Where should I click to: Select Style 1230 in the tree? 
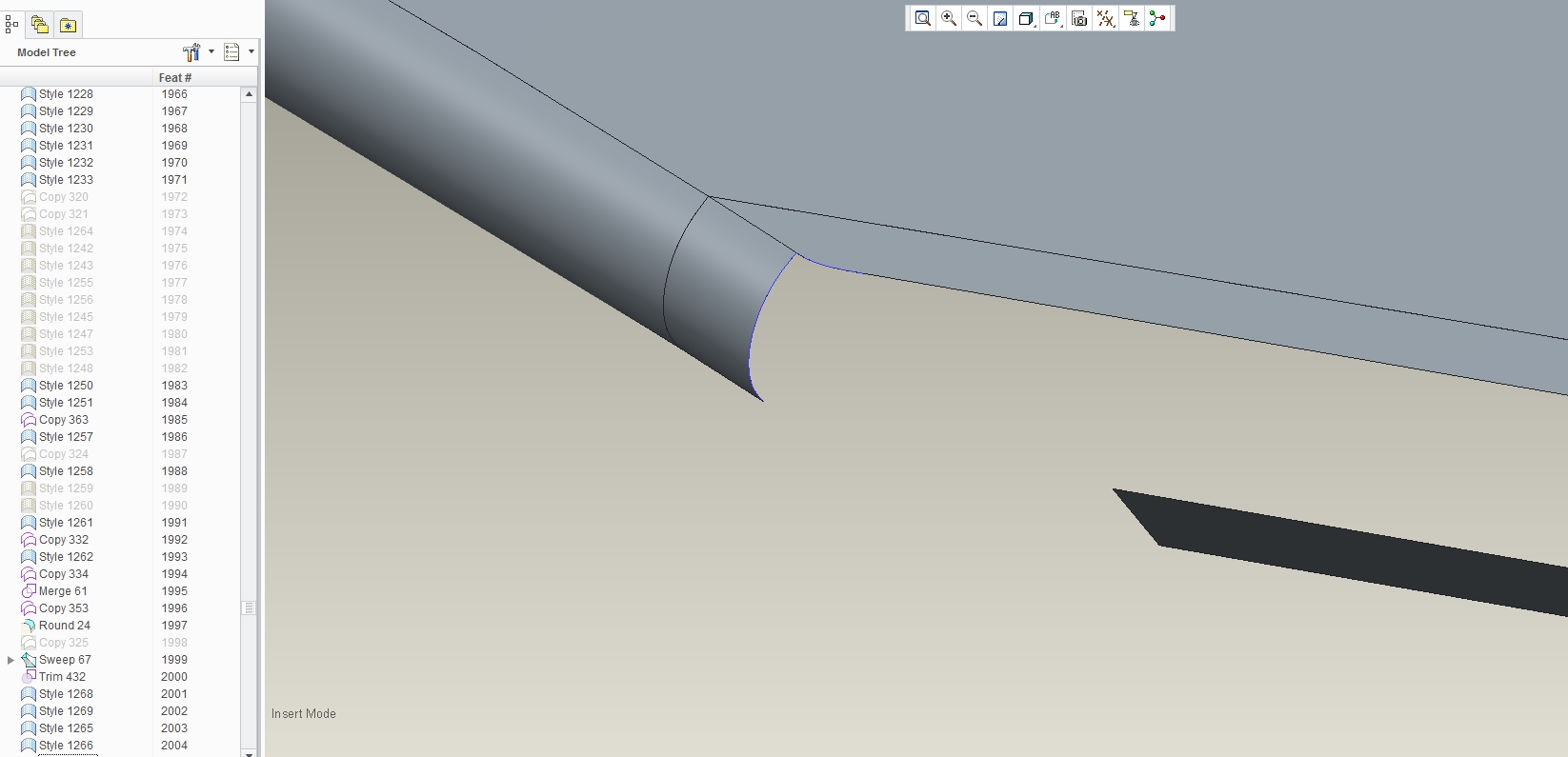[x=66, y=129]
